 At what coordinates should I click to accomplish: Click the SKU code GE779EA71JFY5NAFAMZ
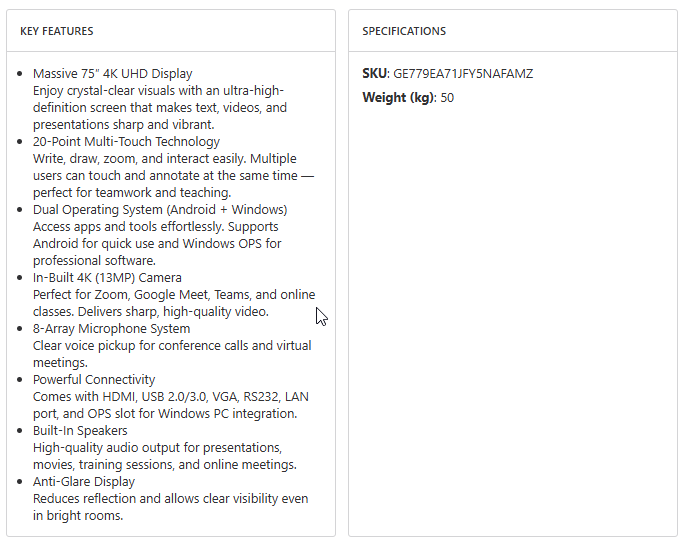(463, 74)
